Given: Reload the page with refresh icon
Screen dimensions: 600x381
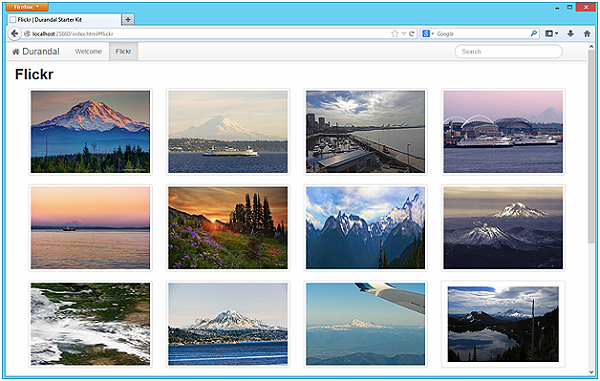Looking at the screenshot, I should pyautogui.click(x=412, y=34).
